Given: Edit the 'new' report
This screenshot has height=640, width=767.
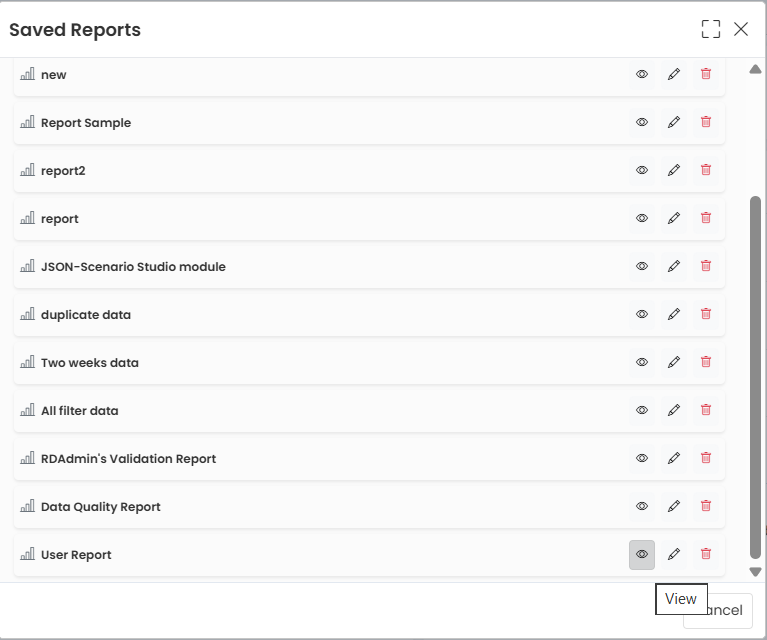Looking at the screenshot, I should [x=674, y=74].
